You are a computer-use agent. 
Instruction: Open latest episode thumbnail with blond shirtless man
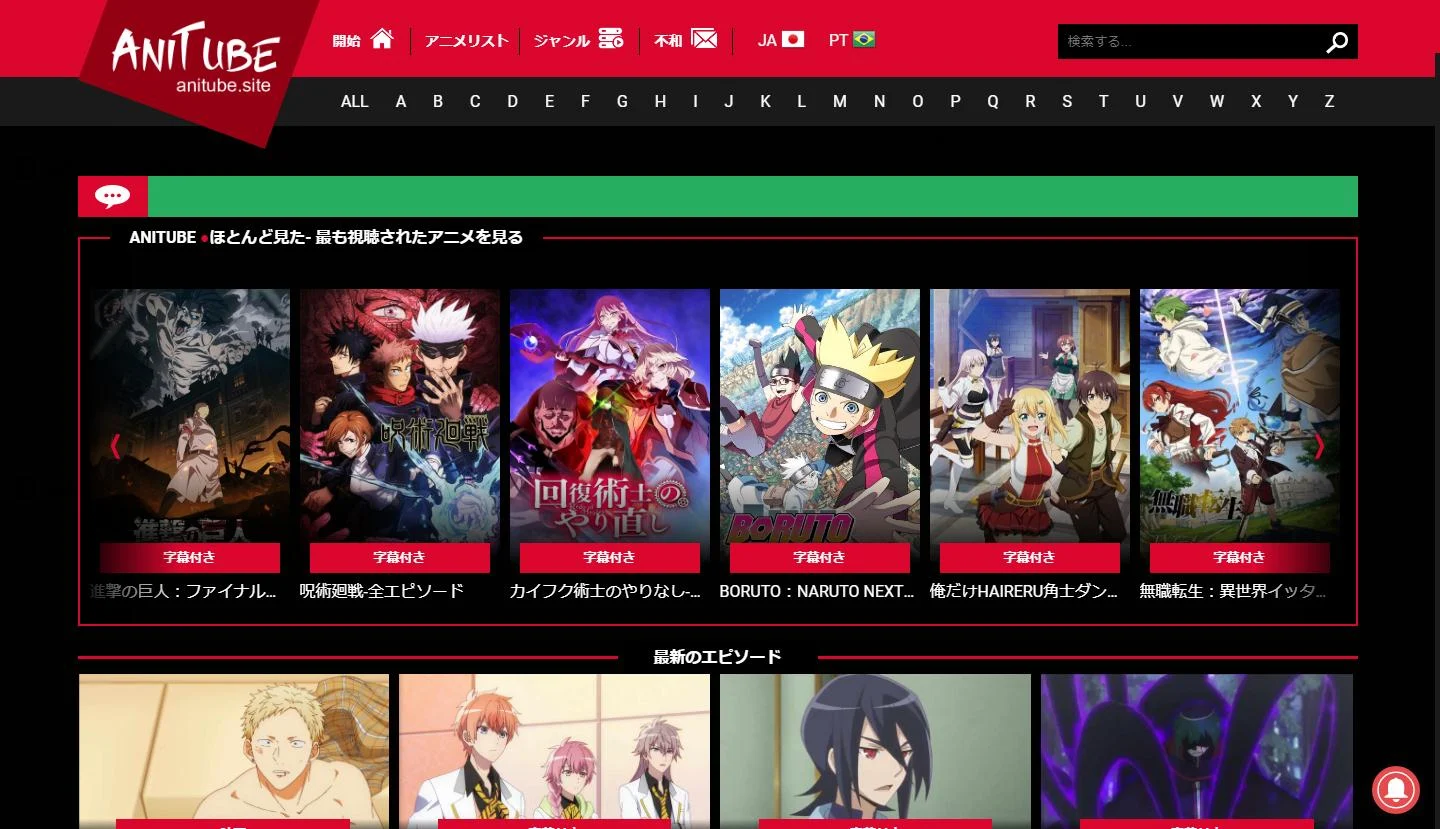coord(234,751)
